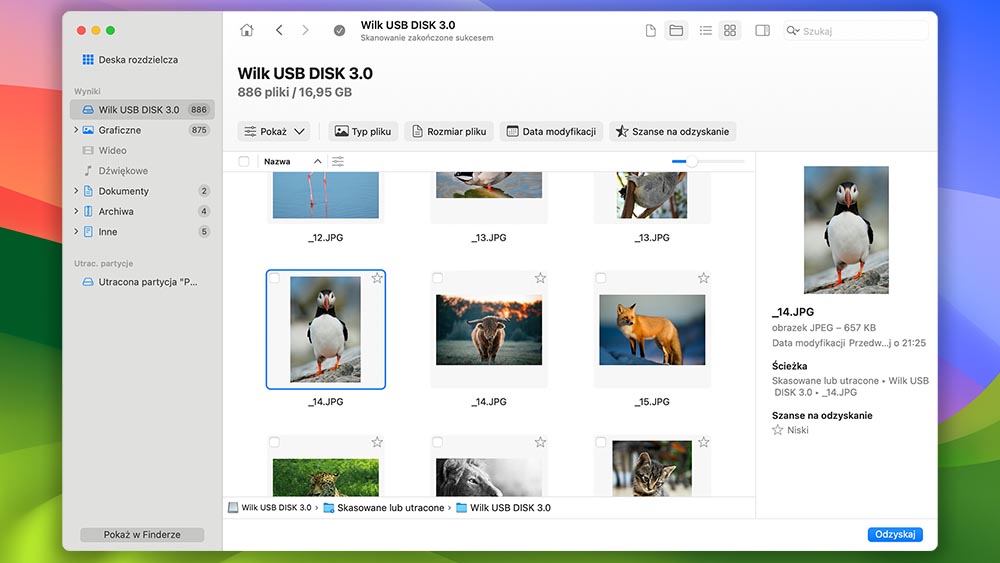Toggle Nazwa sort order arrow
1000x563 pixels.
(x=317, y=161)
